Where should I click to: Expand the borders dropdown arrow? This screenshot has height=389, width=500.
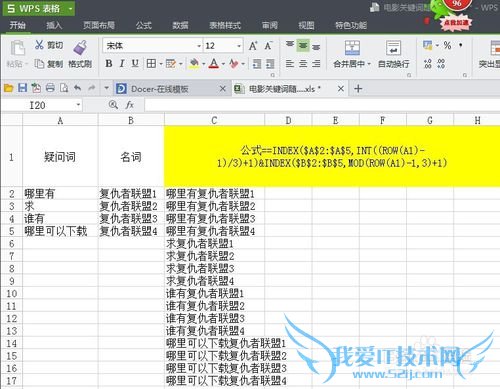tap(160, 64)
